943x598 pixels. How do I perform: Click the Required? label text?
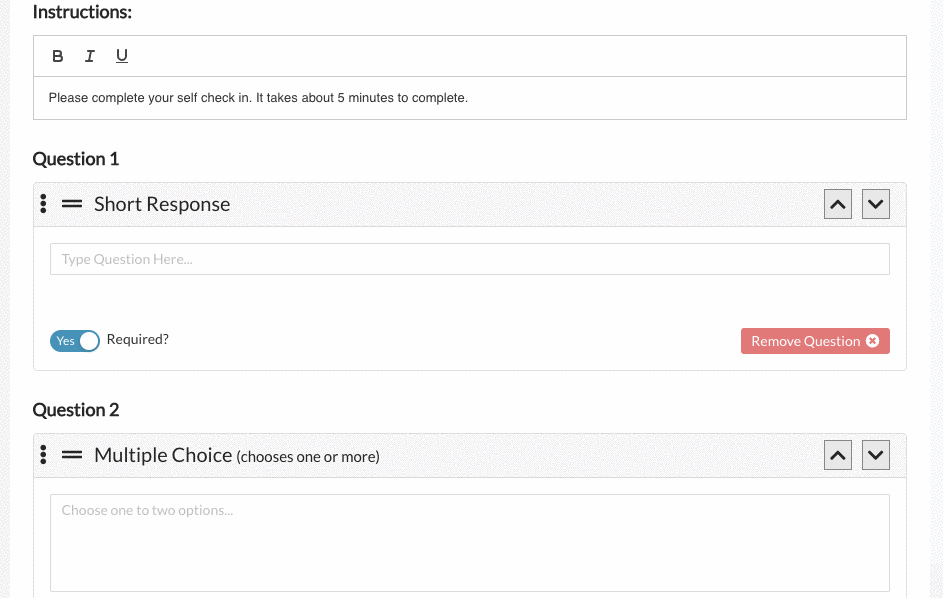(137, 340)
